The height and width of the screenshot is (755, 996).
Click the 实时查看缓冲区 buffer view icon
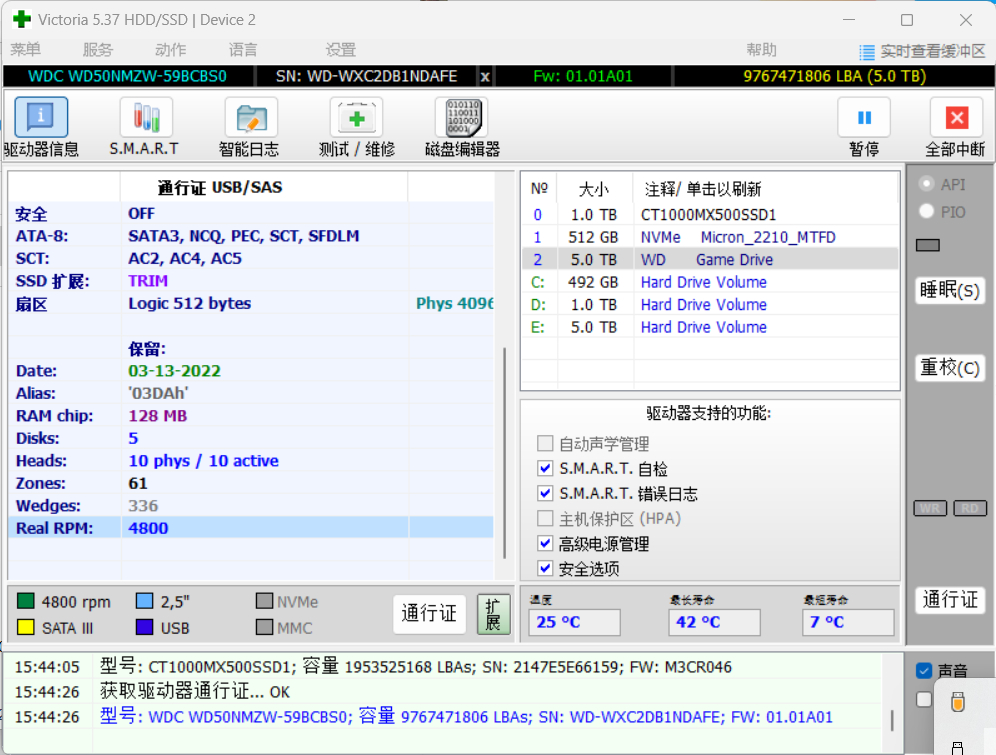(x=866, y=51)
